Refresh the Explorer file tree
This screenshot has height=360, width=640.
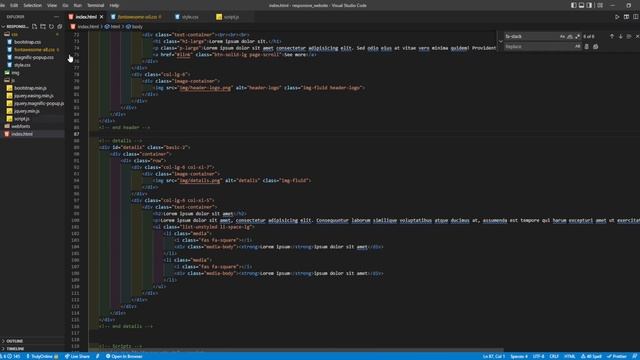coord(51,27)
